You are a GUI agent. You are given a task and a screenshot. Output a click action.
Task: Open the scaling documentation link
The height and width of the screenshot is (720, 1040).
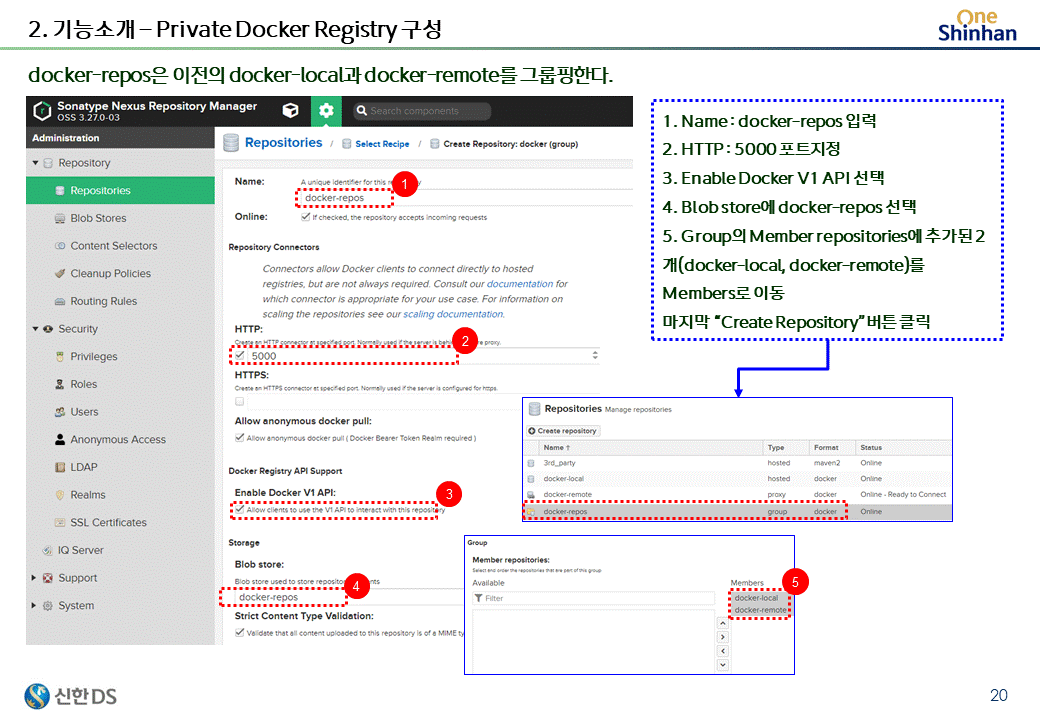(453, 314)
